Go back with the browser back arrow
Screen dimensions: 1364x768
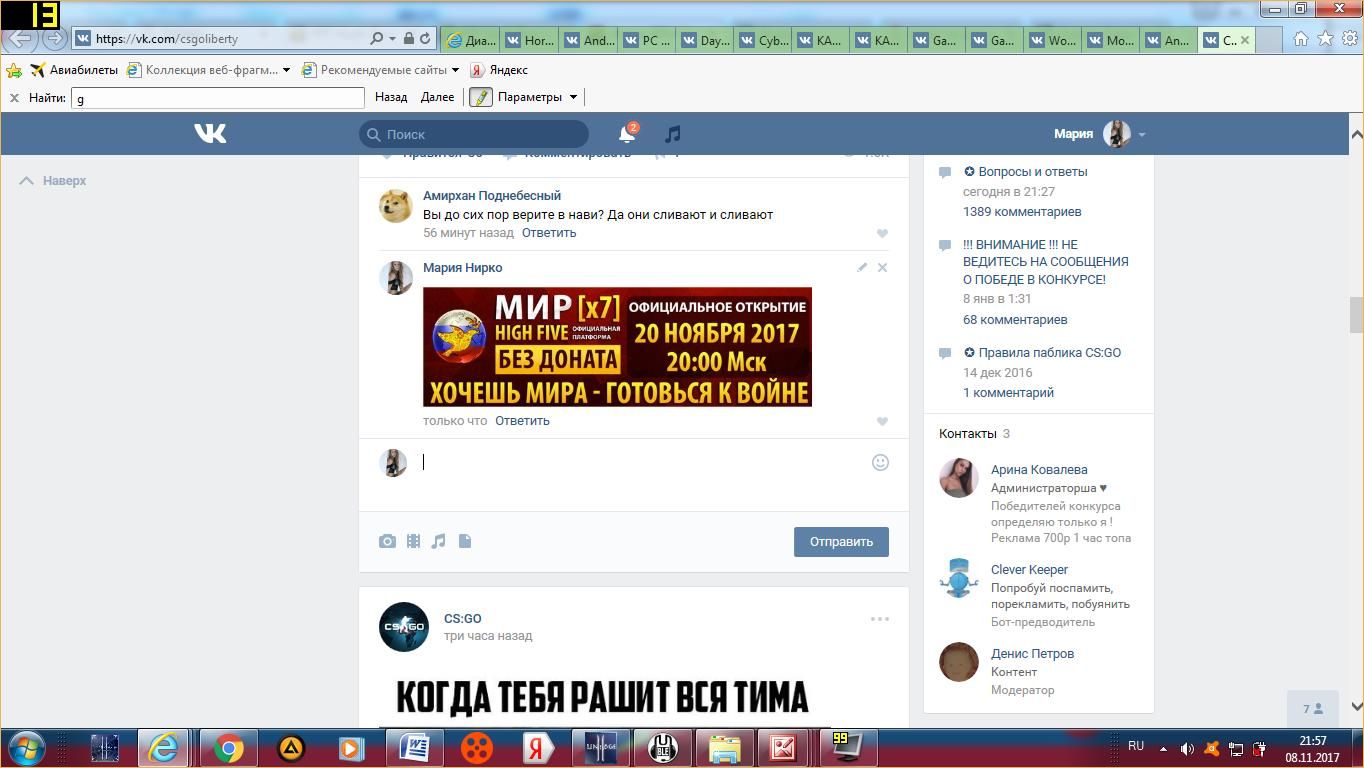(x=21, y=39)
